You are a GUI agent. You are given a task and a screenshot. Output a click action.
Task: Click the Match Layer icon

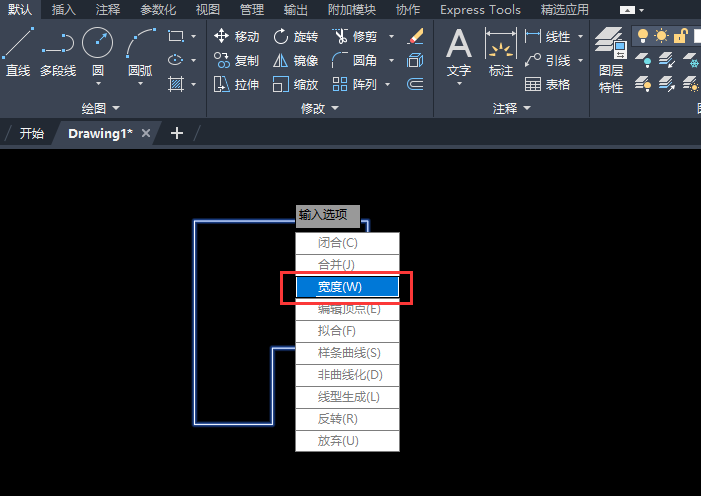click(667, 84)
